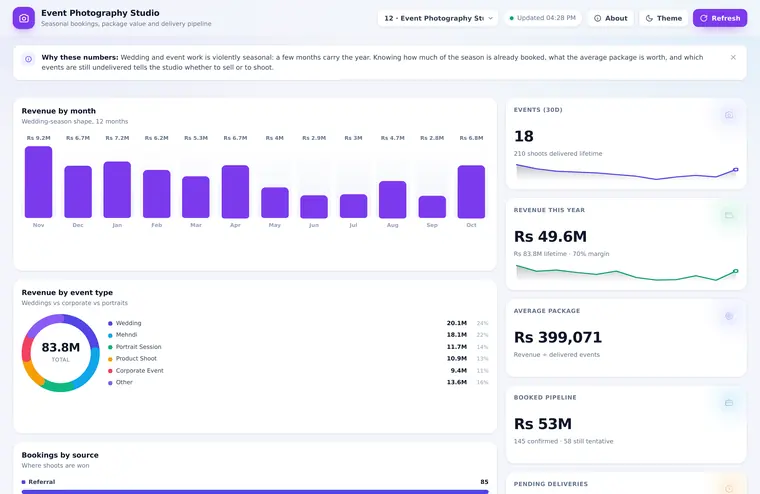Click the Portrait Session legend color dot
This screenshot has width=760, height=494.
[110, 347]
